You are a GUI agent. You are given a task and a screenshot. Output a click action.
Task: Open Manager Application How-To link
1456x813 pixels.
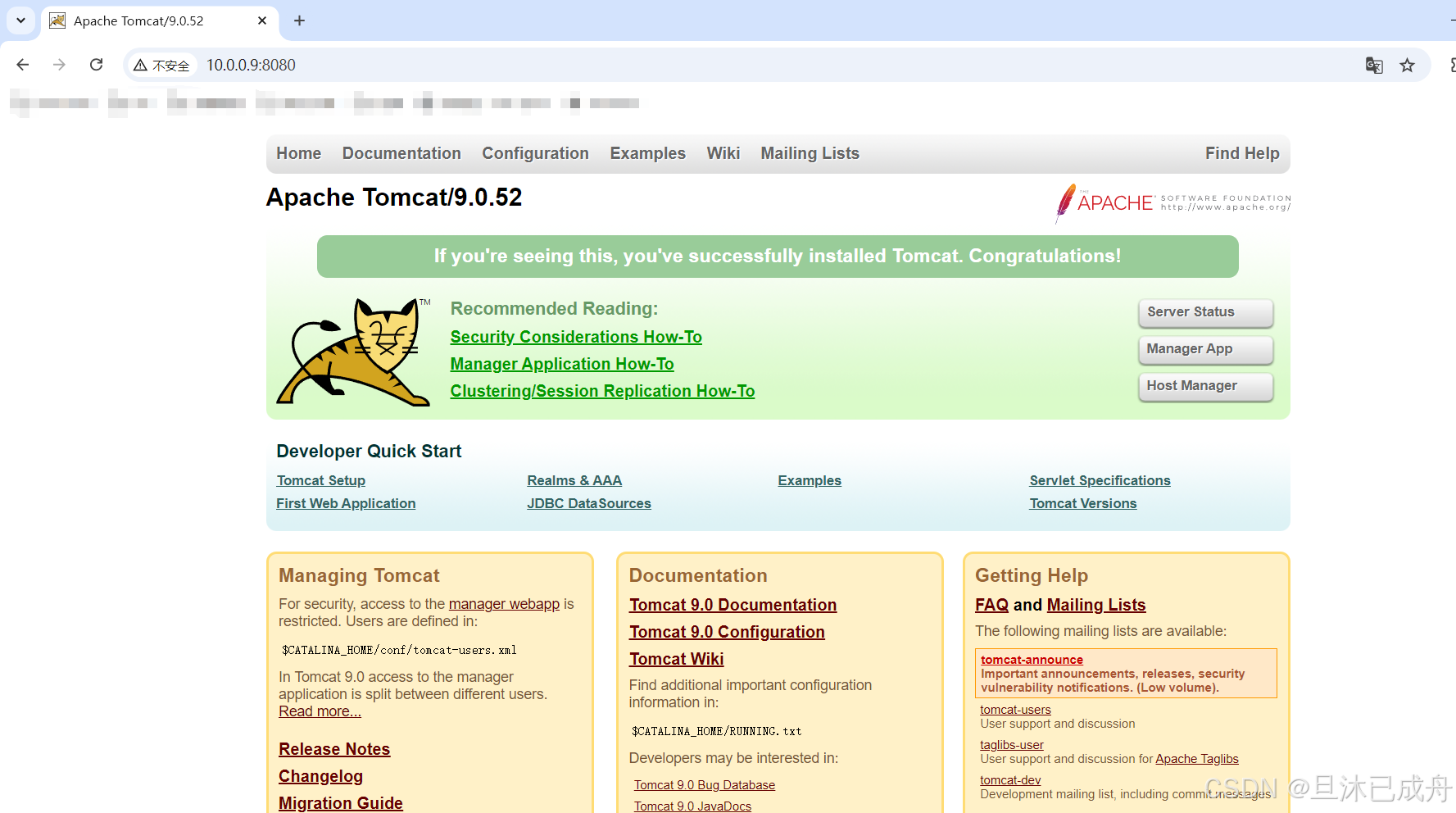pos(562,364)
